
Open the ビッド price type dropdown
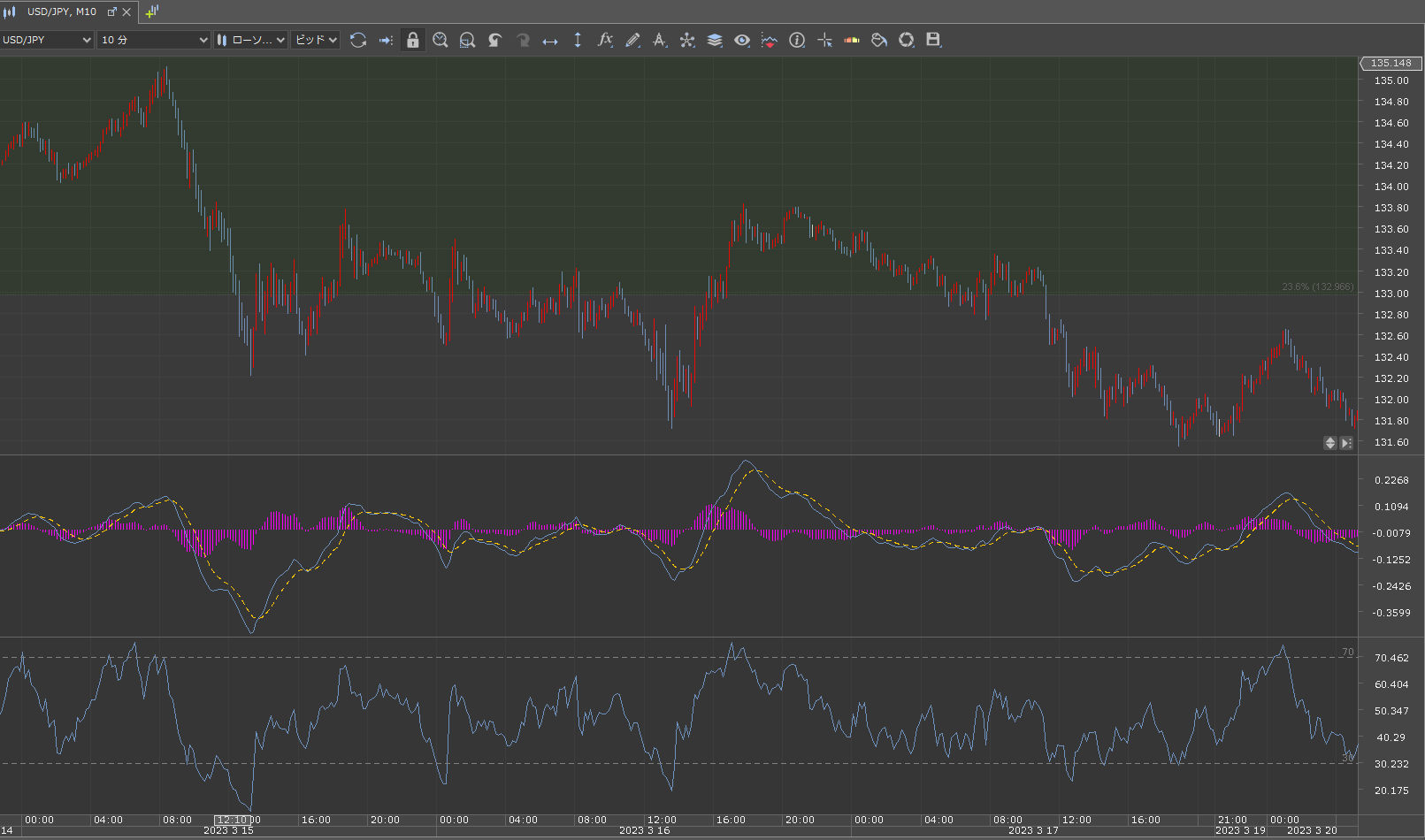click(316, 40)
